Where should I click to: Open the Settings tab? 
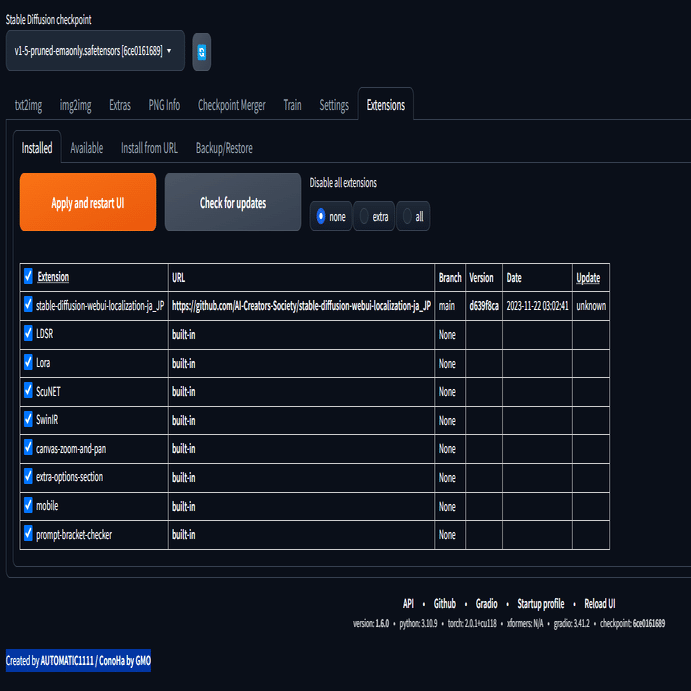pyautogui.click(x=334, y=105)
